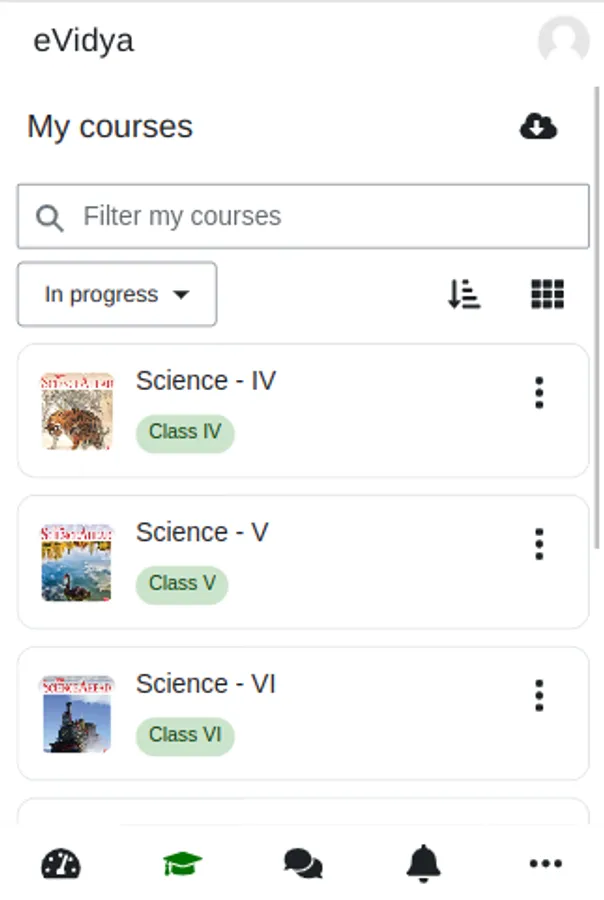Open options menu for Science - VI
Viewport: 604px width, 900px height.
click(539, 695)
